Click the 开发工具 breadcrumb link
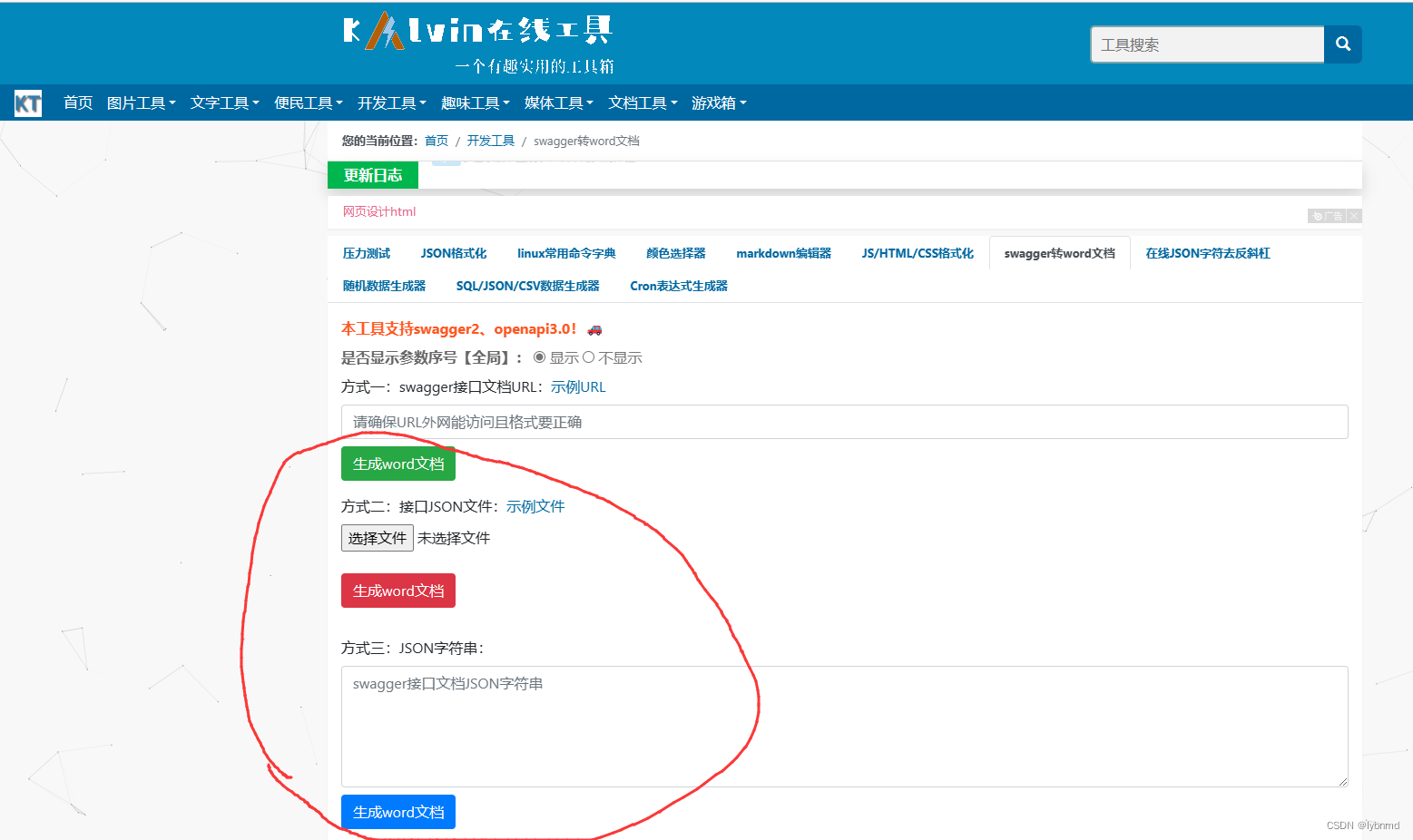Image resolution: width=1413 pixels, height=840 pixels. [x=491, y=141]
